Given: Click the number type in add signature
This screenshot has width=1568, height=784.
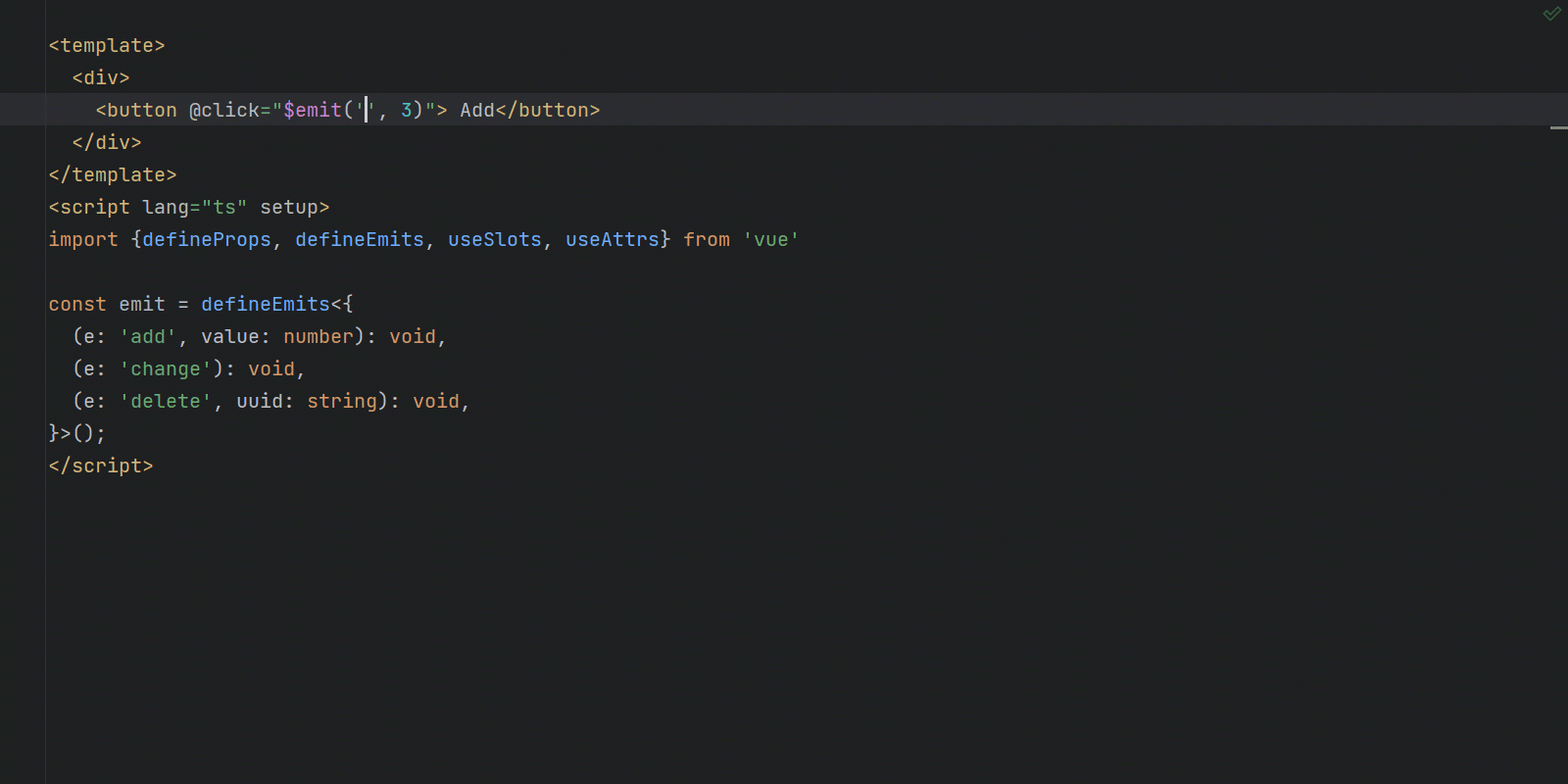Looking at the screenshot, I should click(318, 336).
